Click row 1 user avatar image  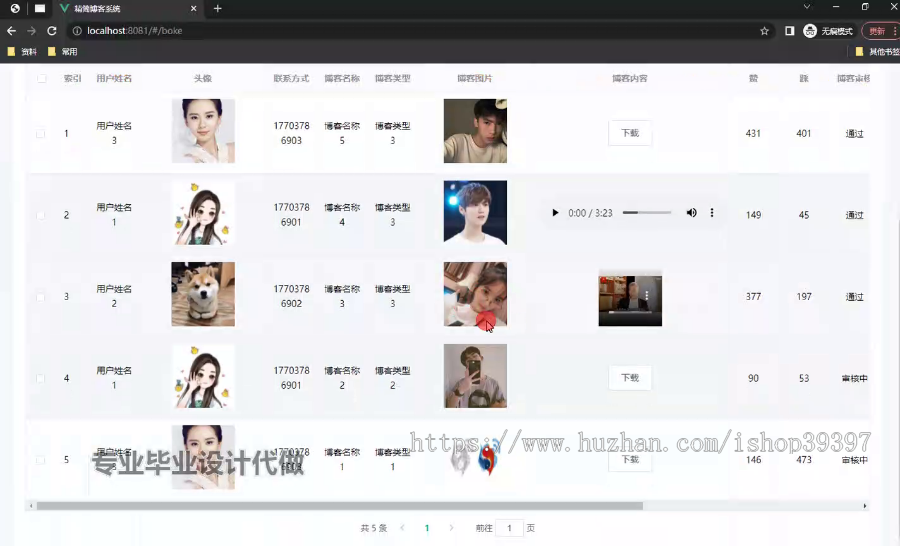coord(203,131)
